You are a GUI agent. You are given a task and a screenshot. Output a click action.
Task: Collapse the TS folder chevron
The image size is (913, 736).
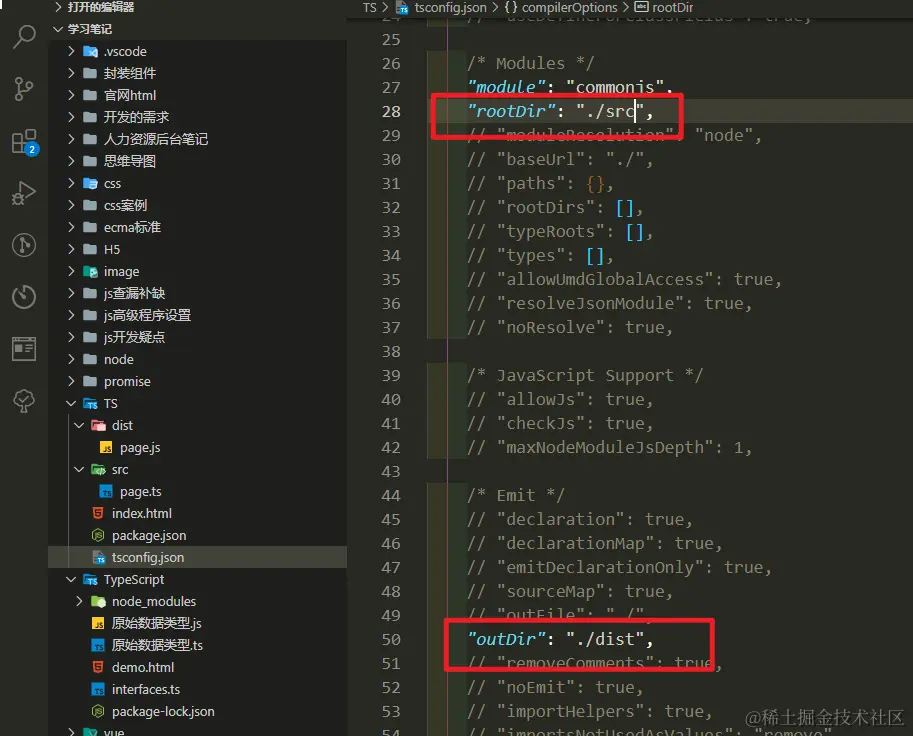click(71, 404)
